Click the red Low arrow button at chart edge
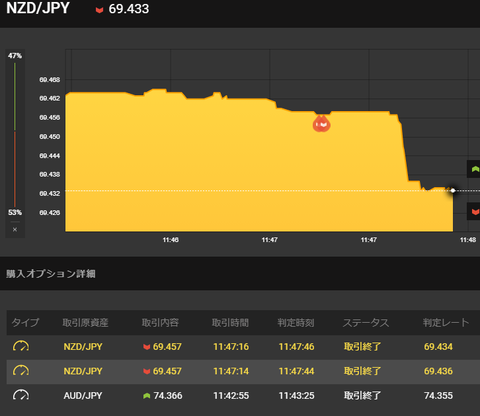 point(474,211)
